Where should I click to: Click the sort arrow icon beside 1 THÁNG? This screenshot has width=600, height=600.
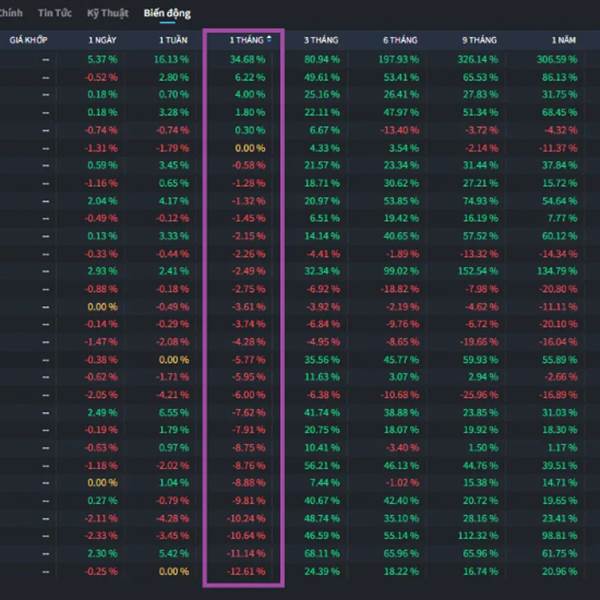268,39
